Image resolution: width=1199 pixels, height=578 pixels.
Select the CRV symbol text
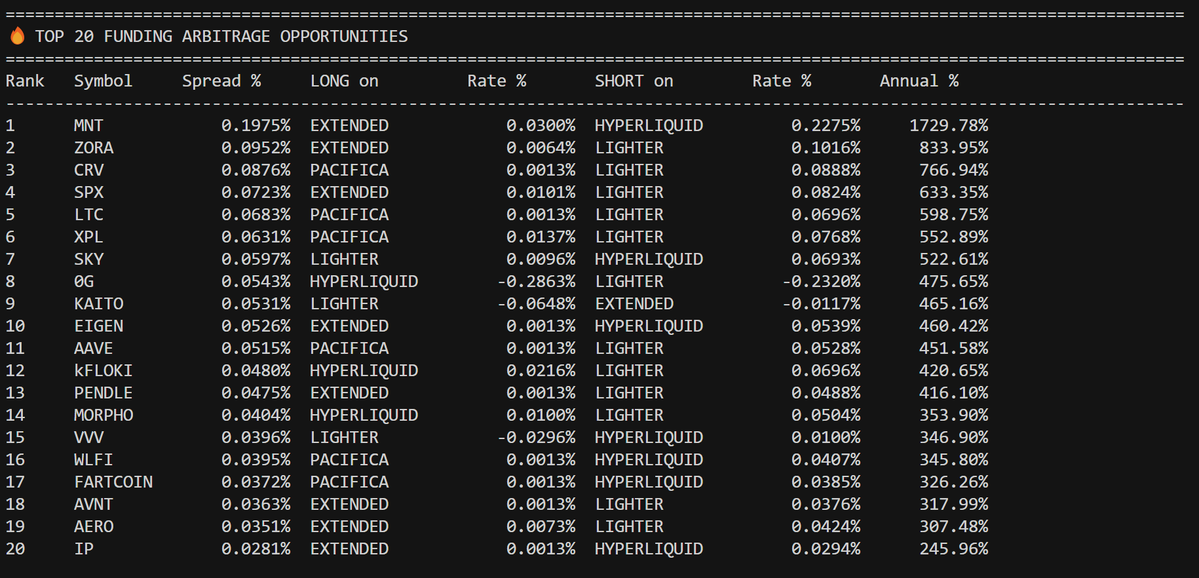(x=89, y=170)
